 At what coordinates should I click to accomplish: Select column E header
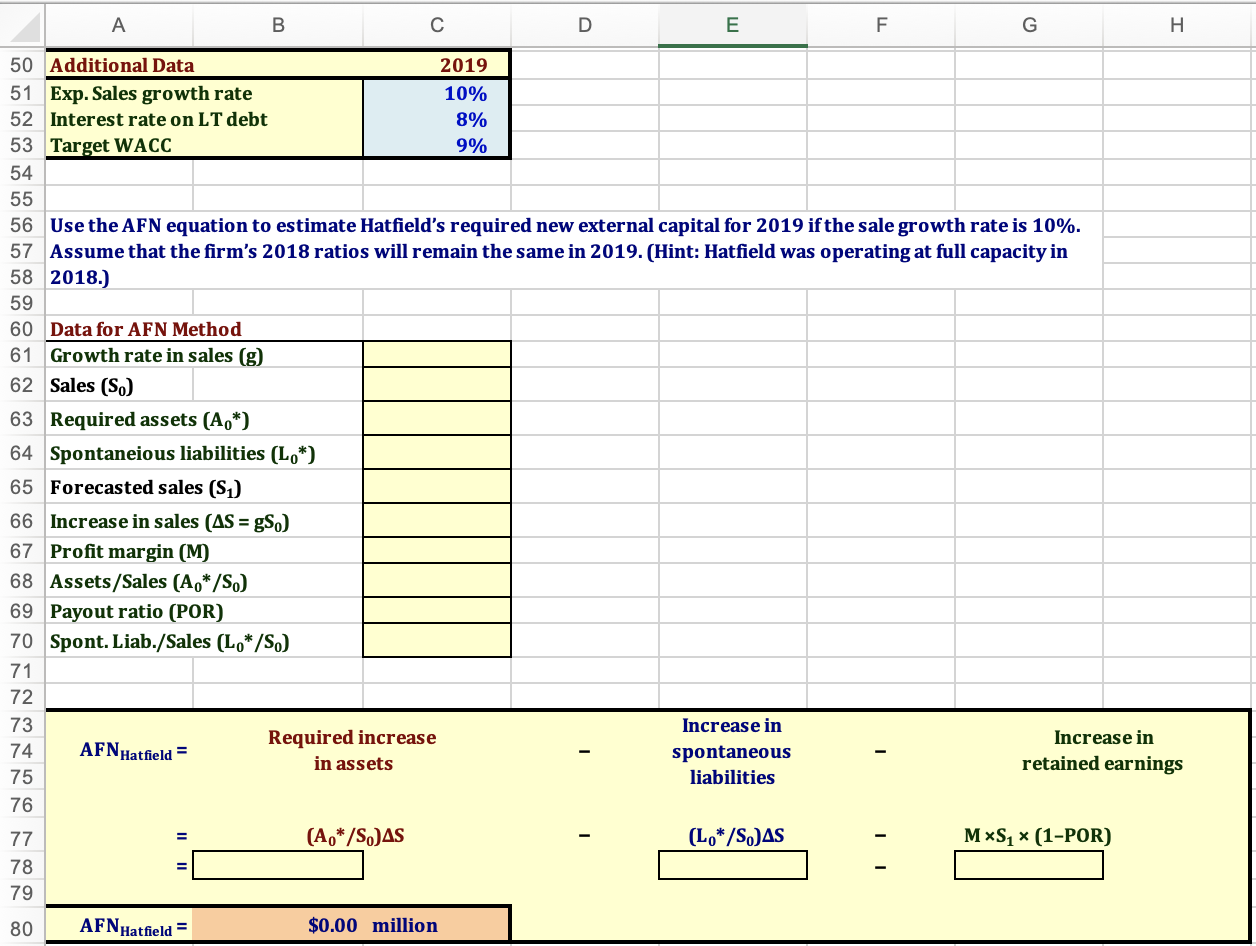pos(732,25)
